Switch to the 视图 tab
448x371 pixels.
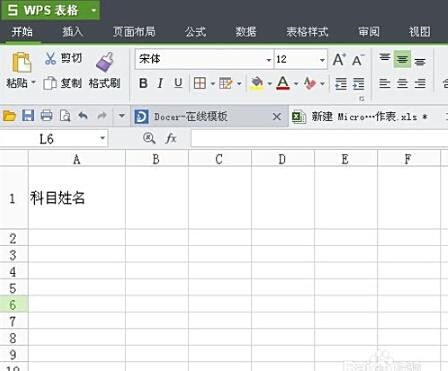[x=419, y=32]
